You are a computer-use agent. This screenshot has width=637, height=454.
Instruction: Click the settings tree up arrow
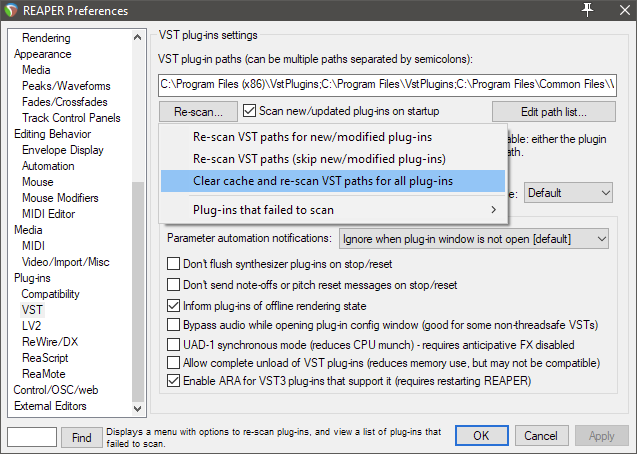coord(138,37)
